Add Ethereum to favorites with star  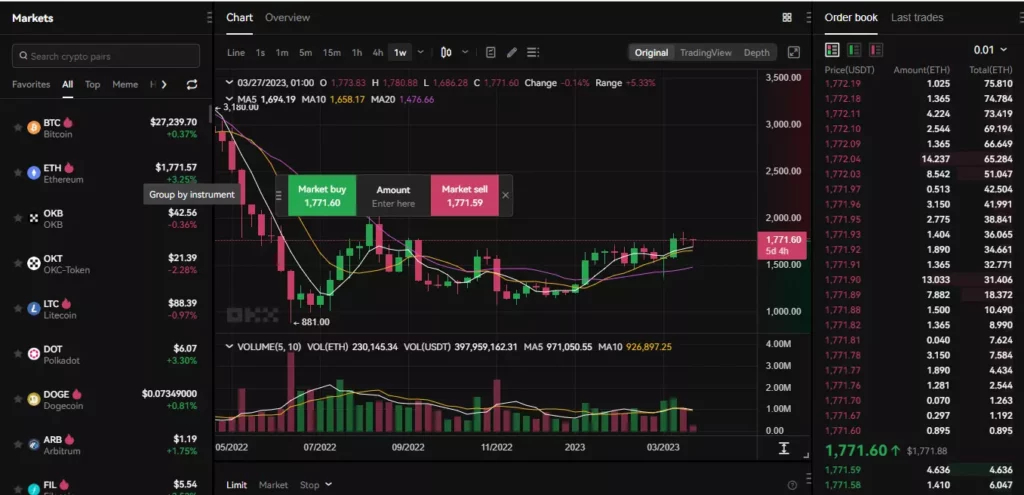[18, 173]
